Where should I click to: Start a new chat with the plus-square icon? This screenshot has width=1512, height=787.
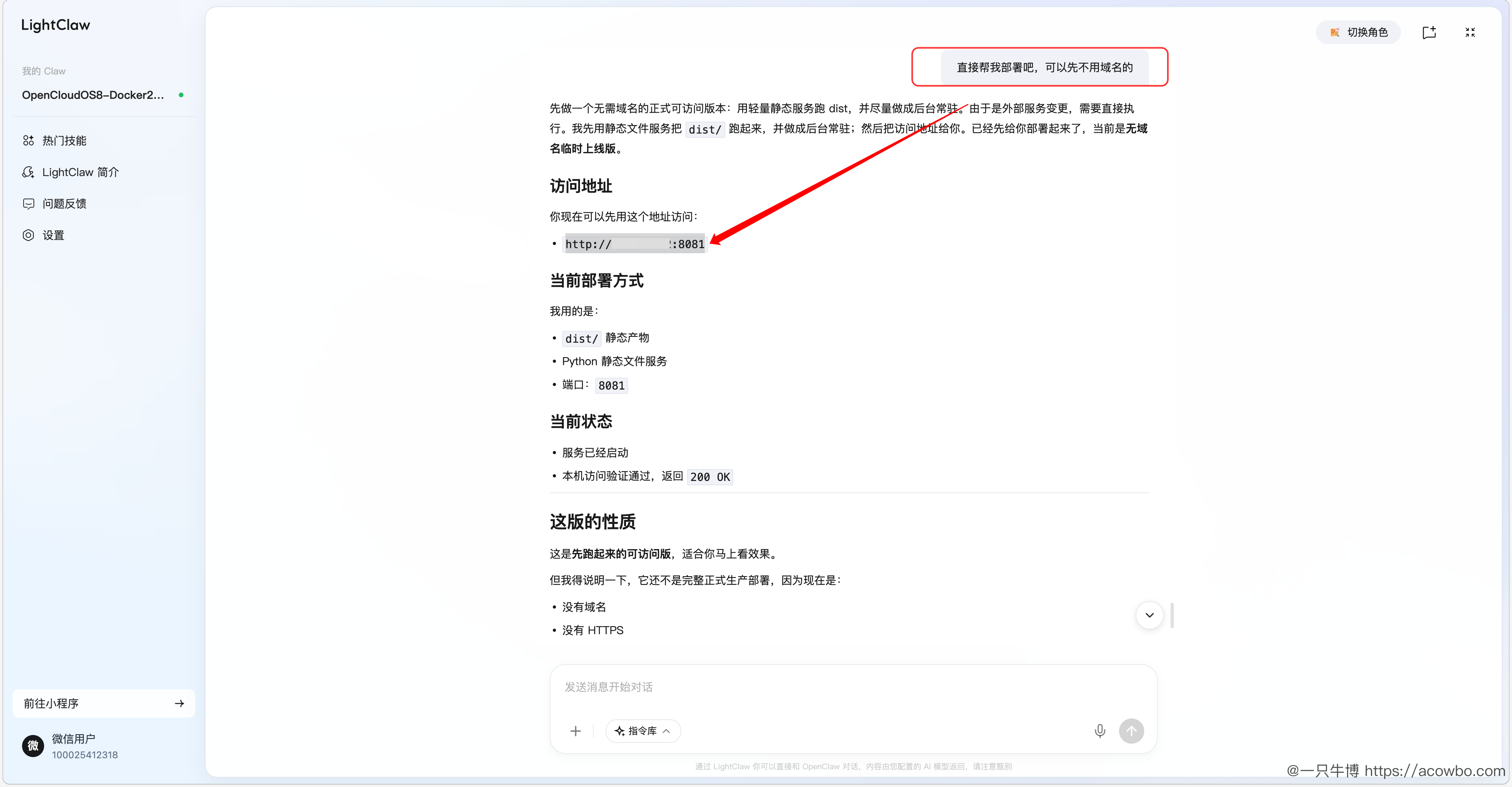point(1429,32)
